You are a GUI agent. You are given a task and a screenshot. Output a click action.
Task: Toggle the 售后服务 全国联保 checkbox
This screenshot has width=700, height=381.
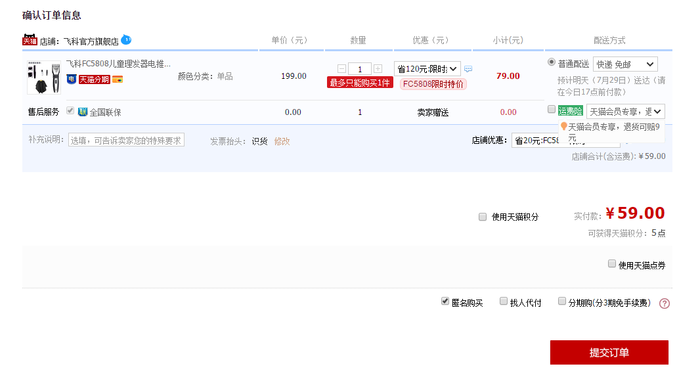pos(70,111)
